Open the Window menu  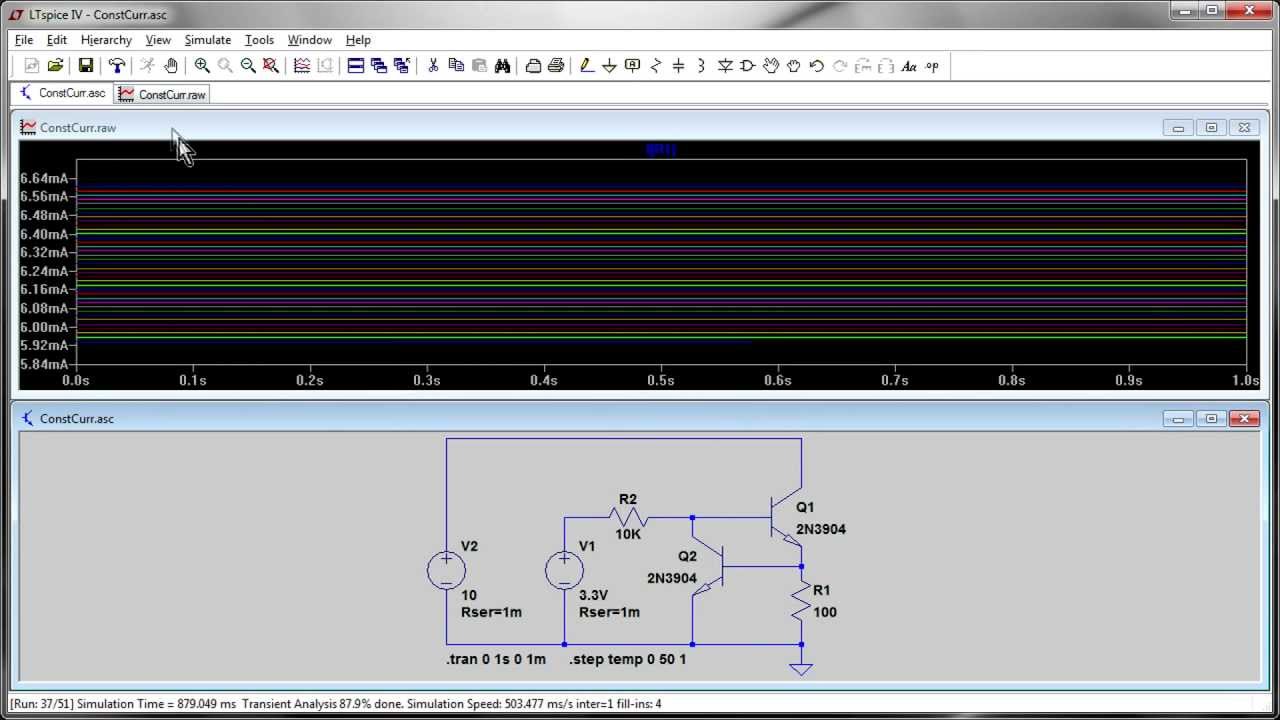click(x=310, y=40)
